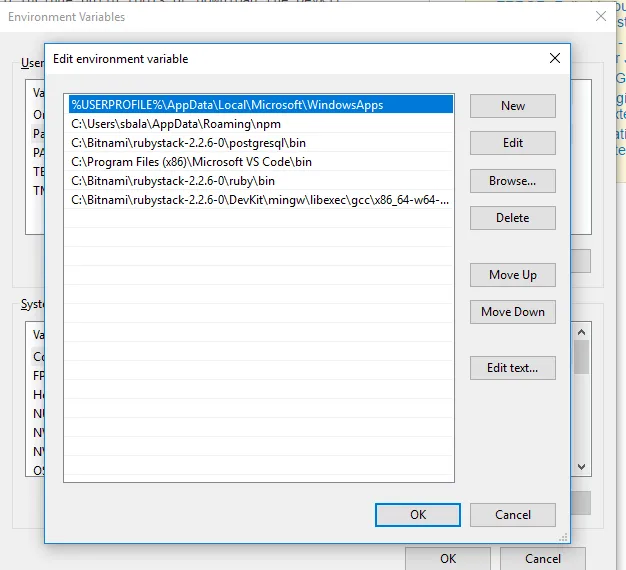Select the Roaming\npm path entry
The height and width of the screenshot is (570, 626).
pos(261,124)
